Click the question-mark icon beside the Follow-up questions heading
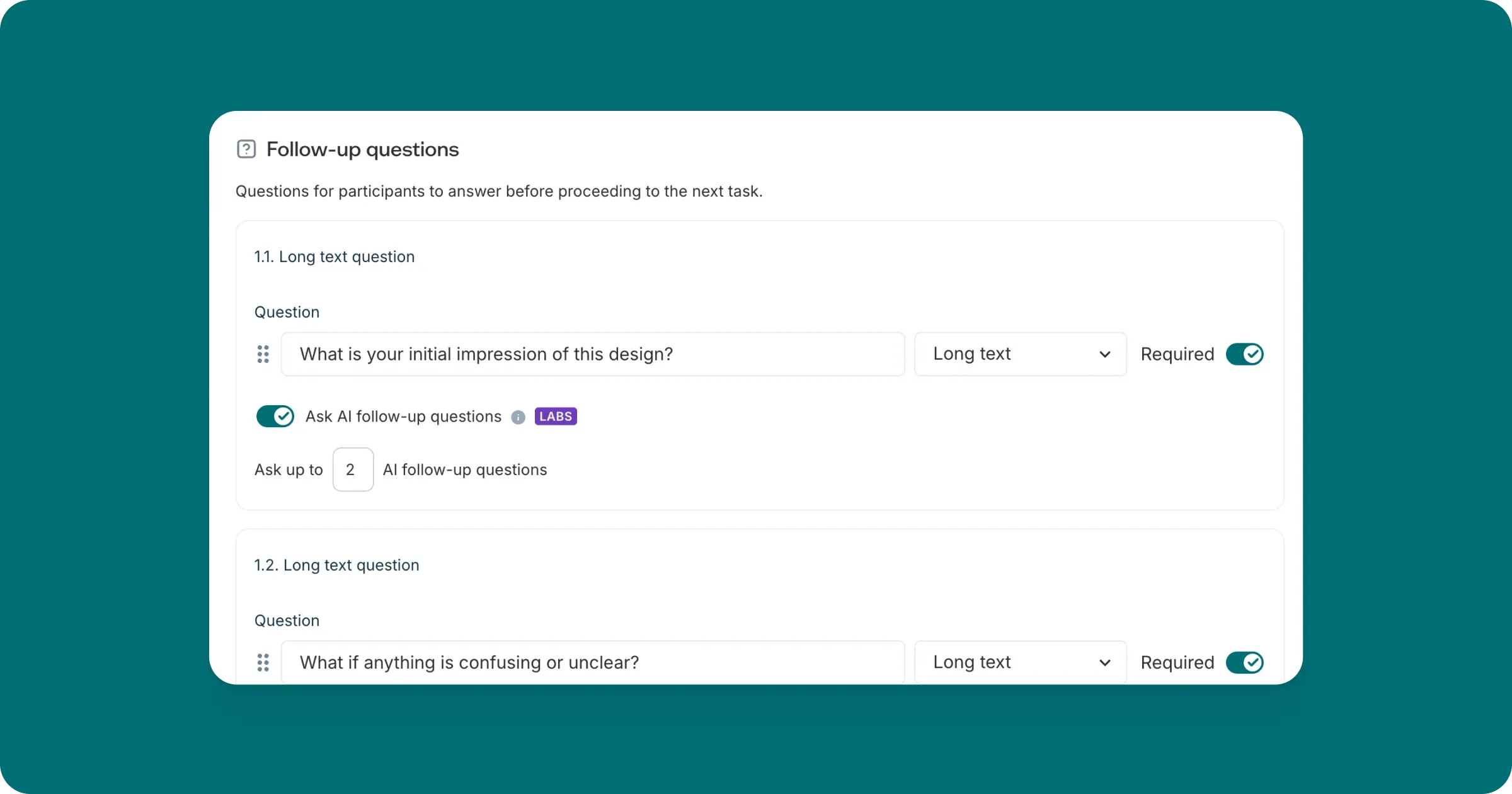 point(246,149)
